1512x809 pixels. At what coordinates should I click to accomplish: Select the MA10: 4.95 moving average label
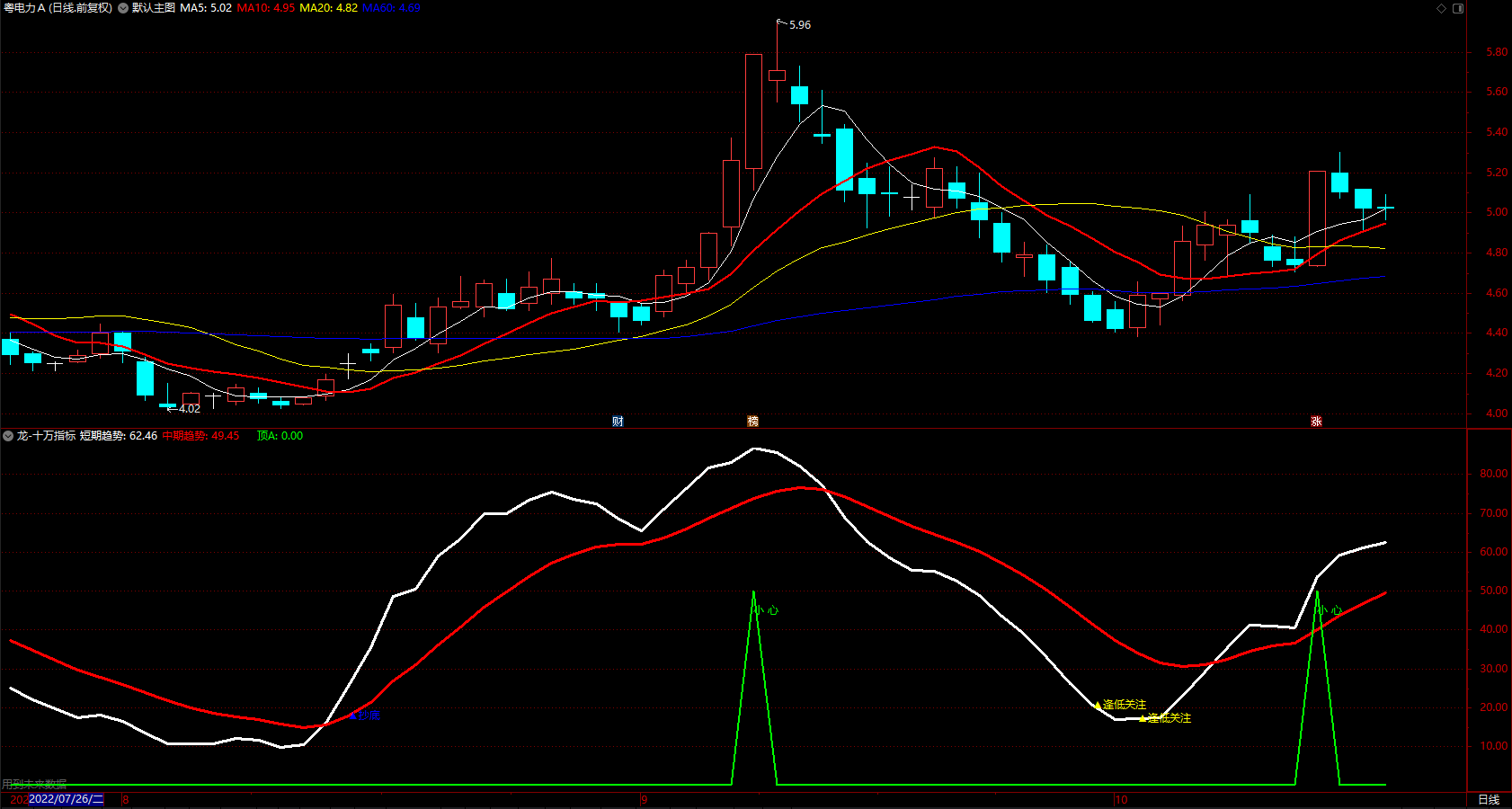coord(266,8)
